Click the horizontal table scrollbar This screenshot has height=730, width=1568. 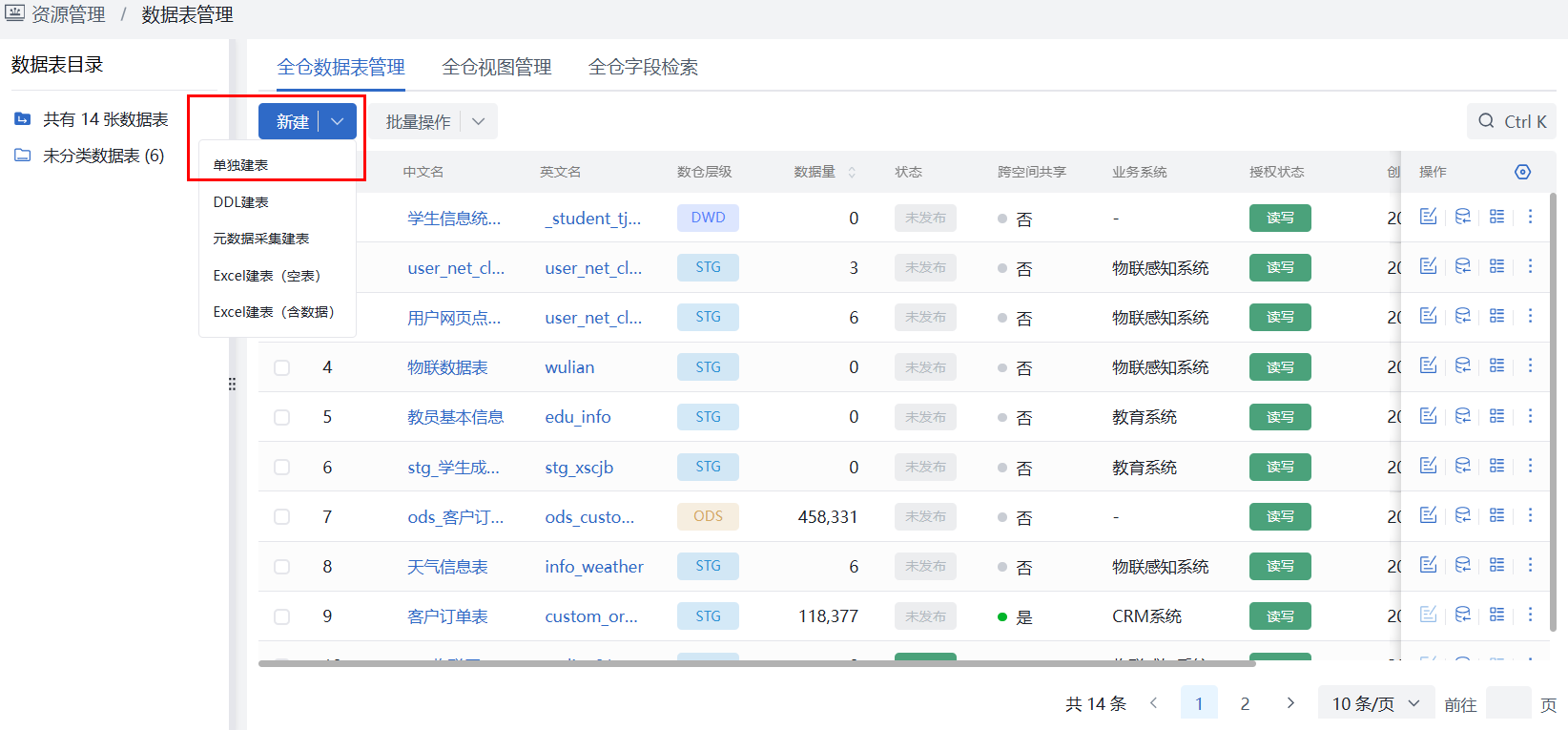point(756,663)
